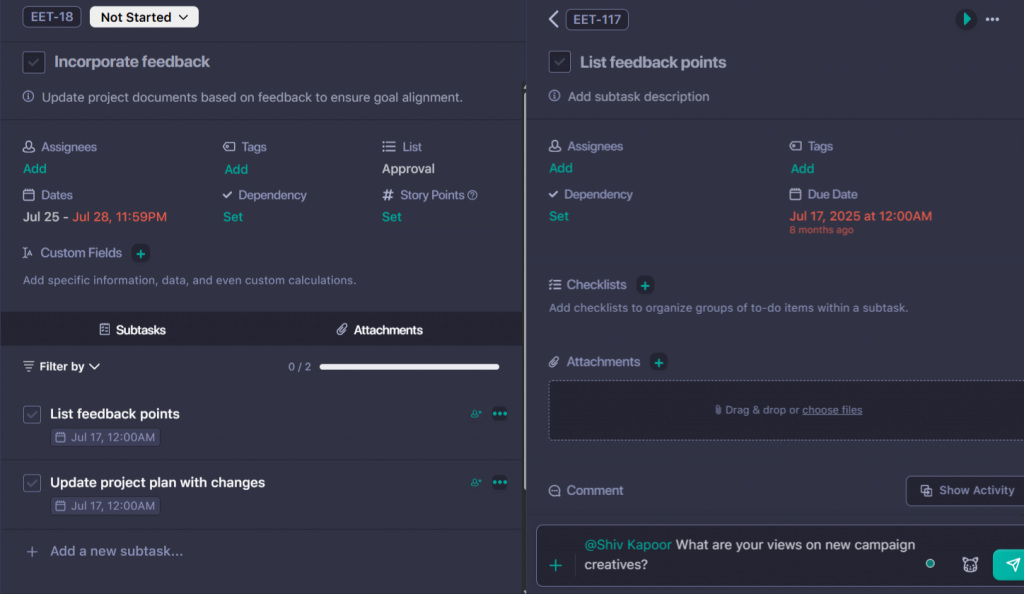Click the EET-117 subtask ID badge

pos(597,20)
